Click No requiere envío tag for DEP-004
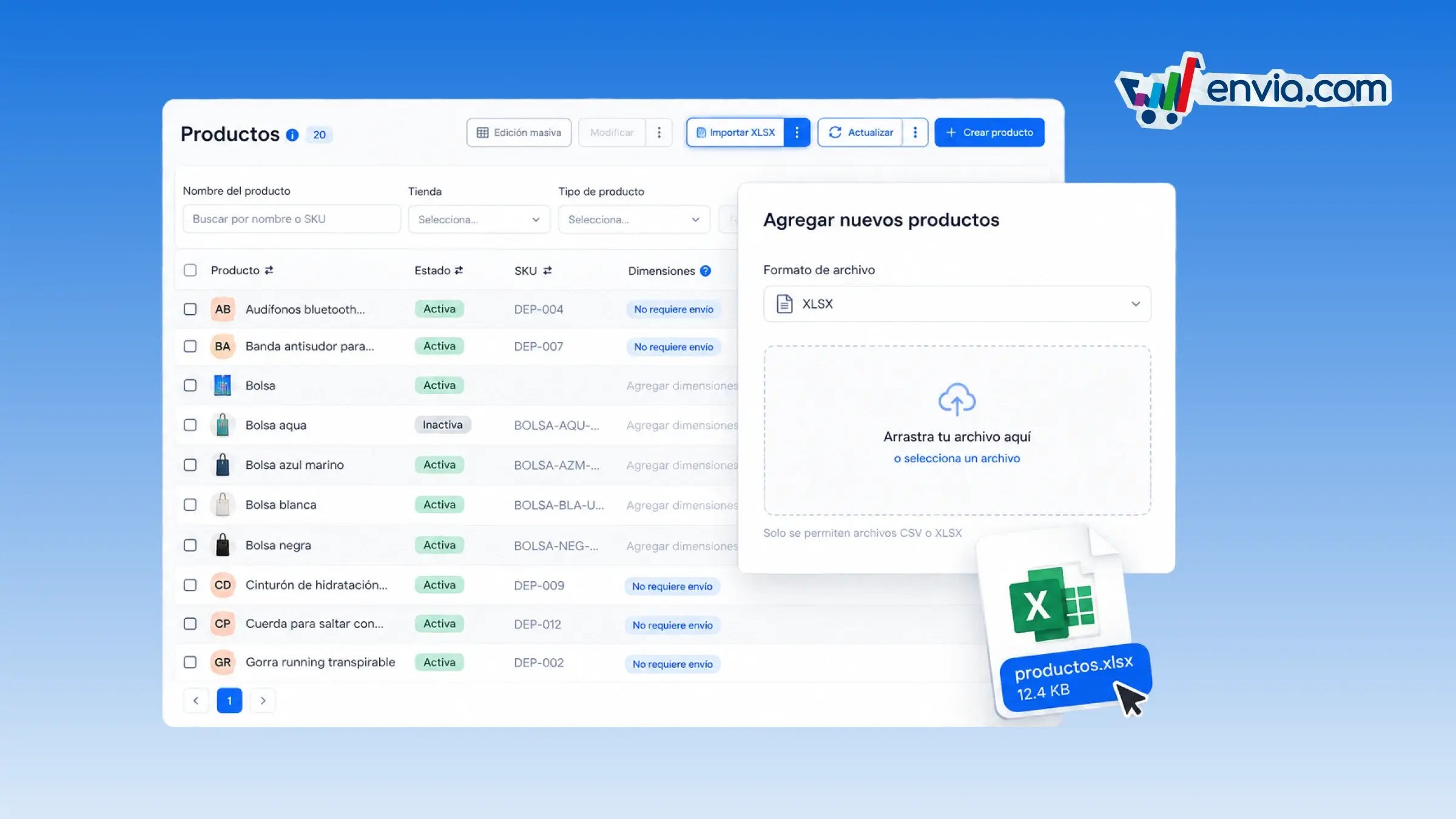 pos(673,309)
